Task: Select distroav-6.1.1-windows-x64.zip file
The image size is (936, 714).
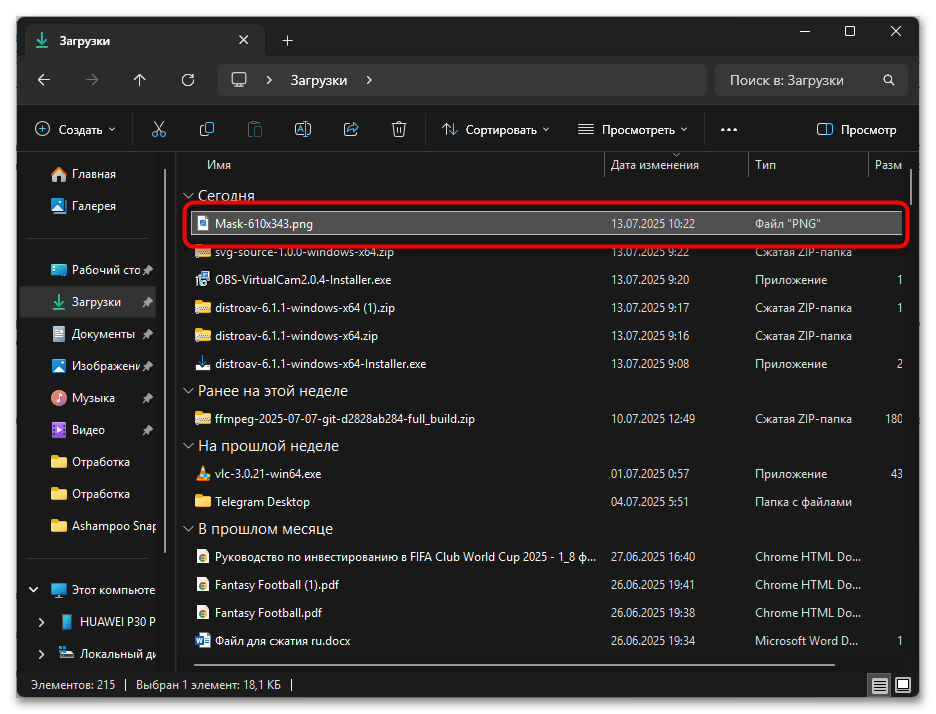Action: pyautogui.click(x=546, y=336)
